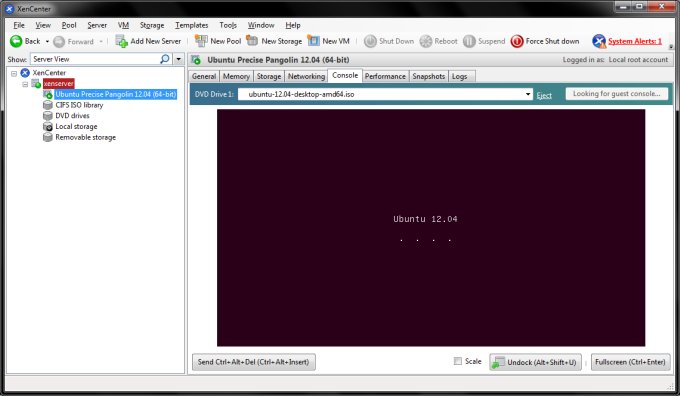Click Looking for guest console button

click(617, 94)
